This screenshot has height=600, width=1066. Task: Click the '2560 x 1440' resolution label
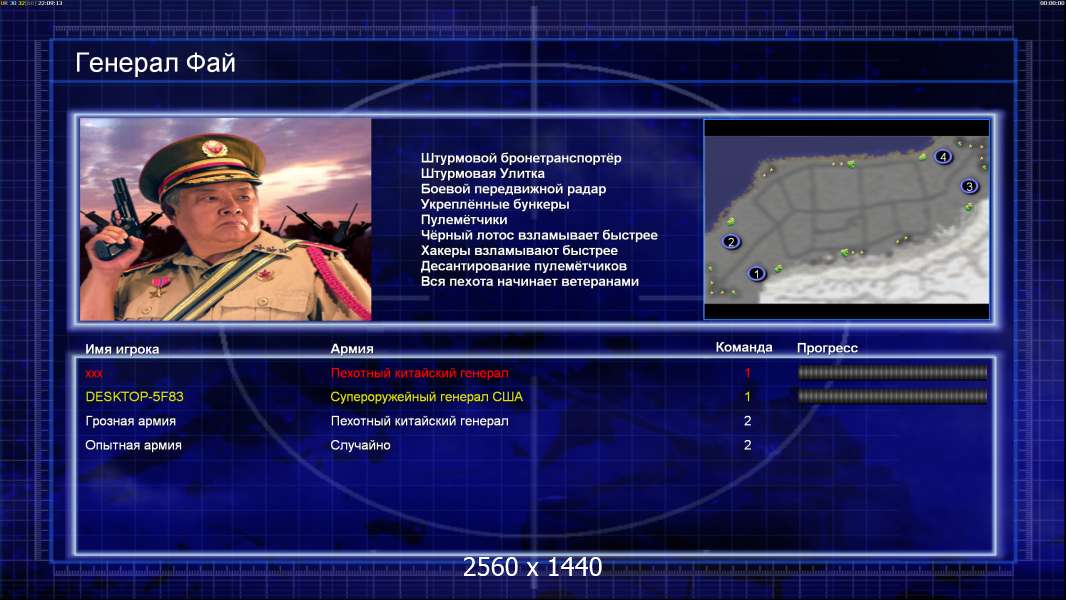(x=532, y=567)
